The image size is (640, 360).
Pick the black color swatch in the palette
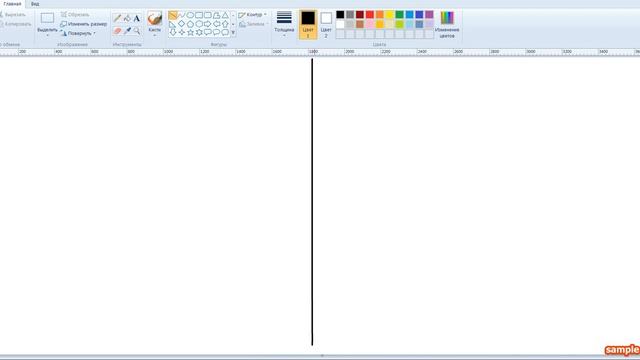[340, 15]
